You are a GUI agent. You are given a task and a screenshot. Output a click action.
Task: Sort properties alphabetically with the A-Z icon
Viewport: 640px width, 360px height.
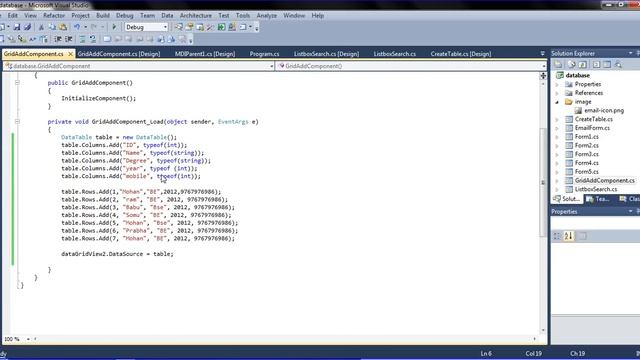point(569,236)
